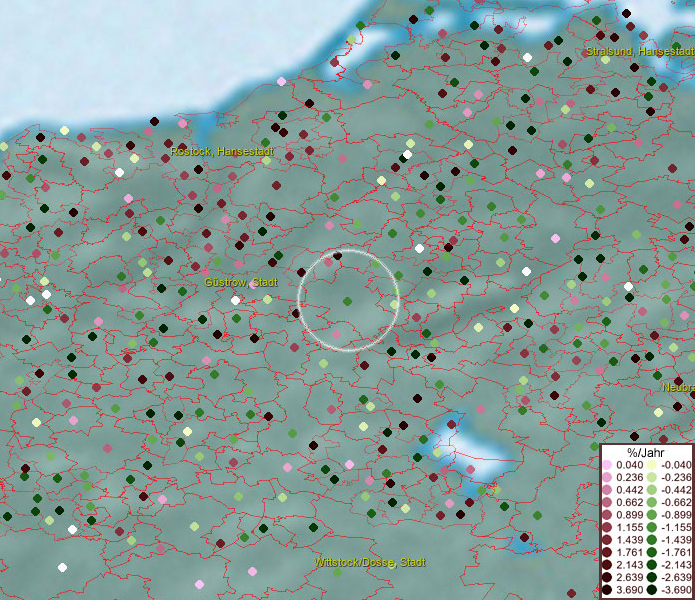
Task: Click the green marker at circle center
Action: [347, 301]
